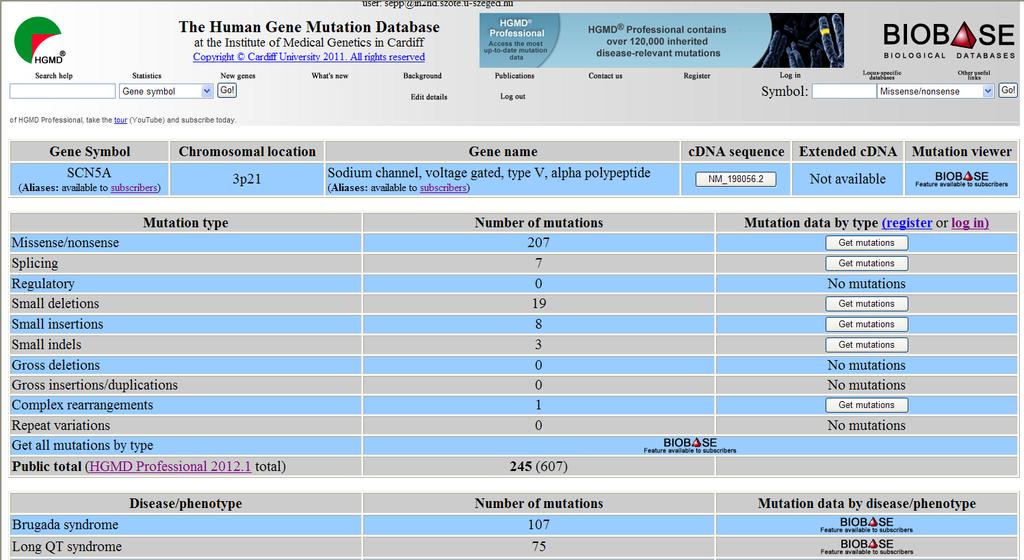1024x560 pixels.
Task: Open Locus-specific databases link
Action: pos(882,74)
